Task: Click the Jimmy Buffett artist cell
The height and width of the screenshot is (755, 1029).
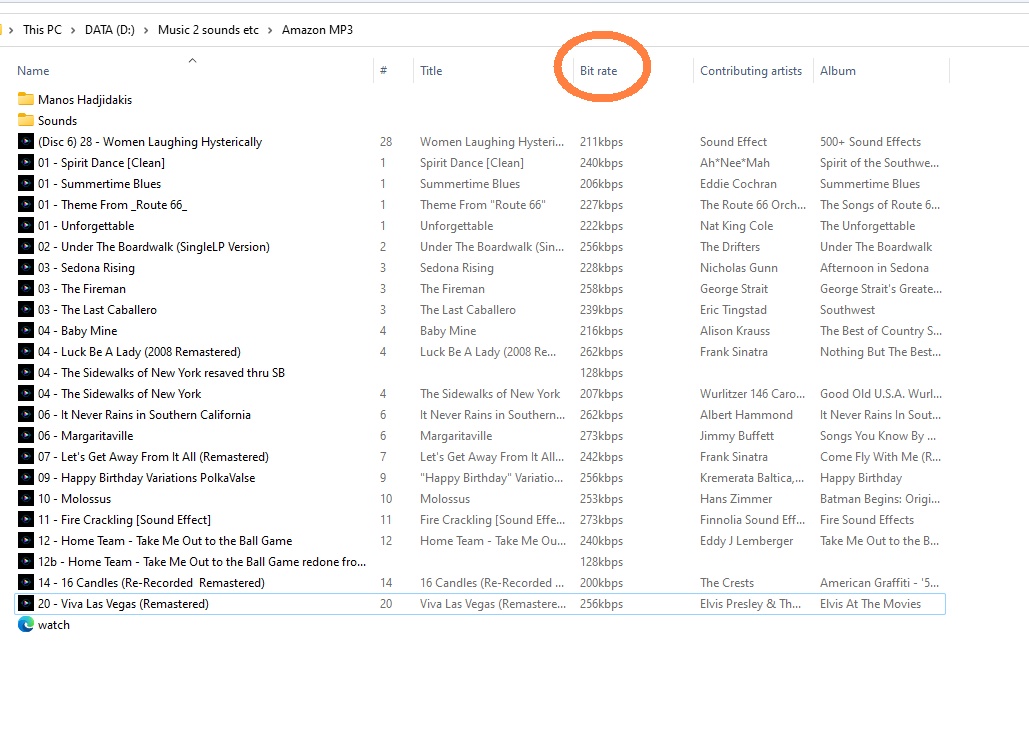Action: tap(736, 436)
